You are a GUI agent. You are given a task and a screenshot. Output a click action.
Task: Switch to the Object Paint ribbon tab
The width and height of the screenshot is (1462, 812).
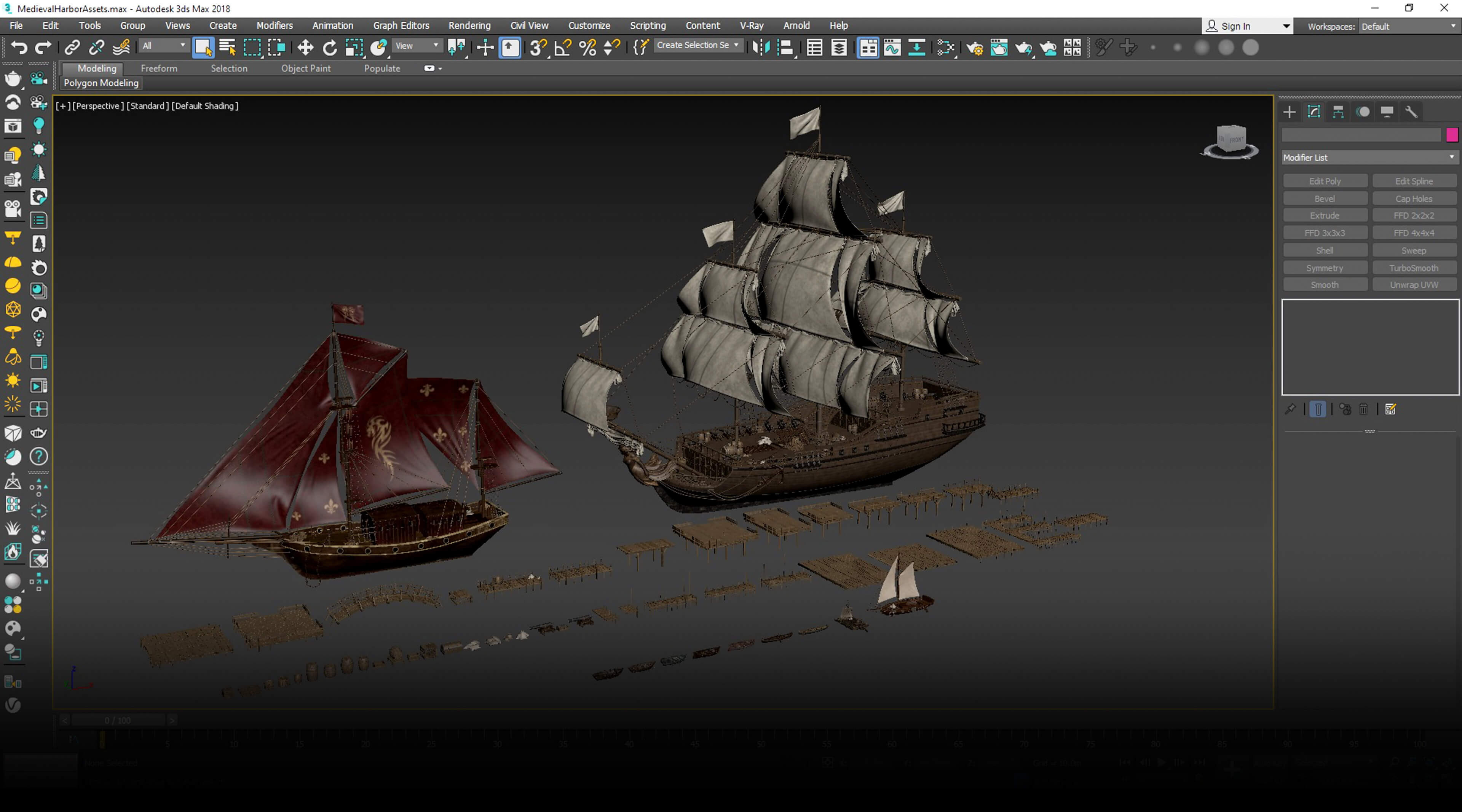click(305, 68)
